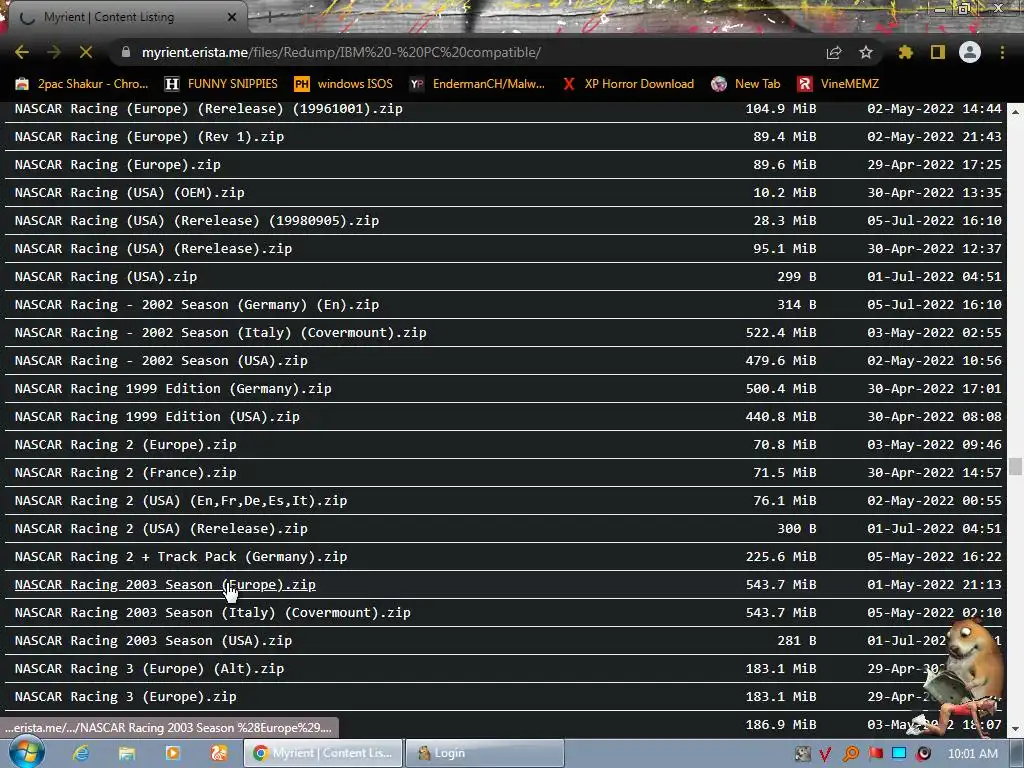Screen dimensions: 1024x768
Task: Open the windows ISOS bookmark
Action: tap(344, 84)
